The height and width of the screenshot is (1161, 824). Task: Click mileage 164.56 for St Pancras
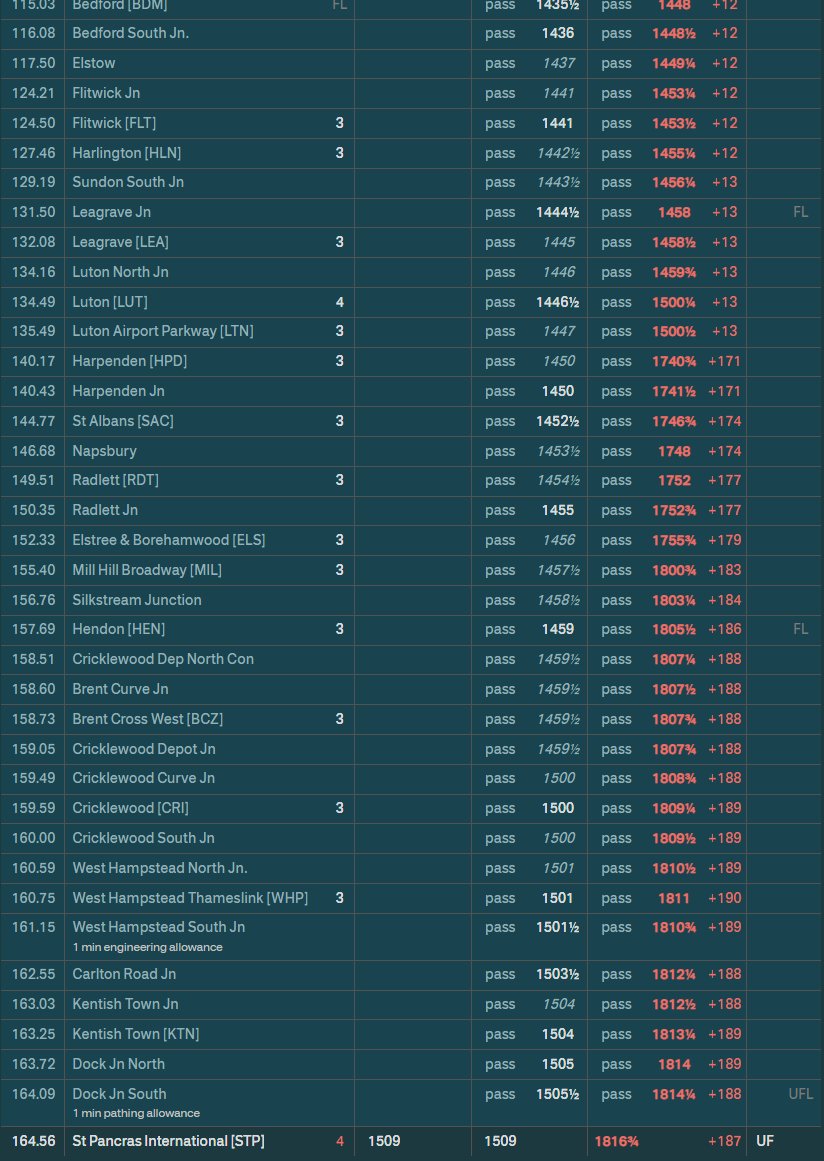33,1141
